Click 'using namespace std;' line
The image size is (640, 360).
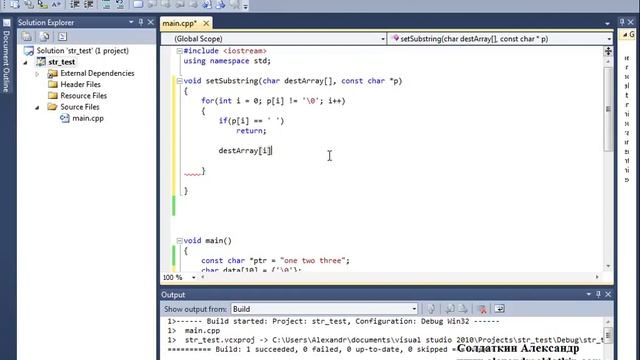tap(227, 61)
